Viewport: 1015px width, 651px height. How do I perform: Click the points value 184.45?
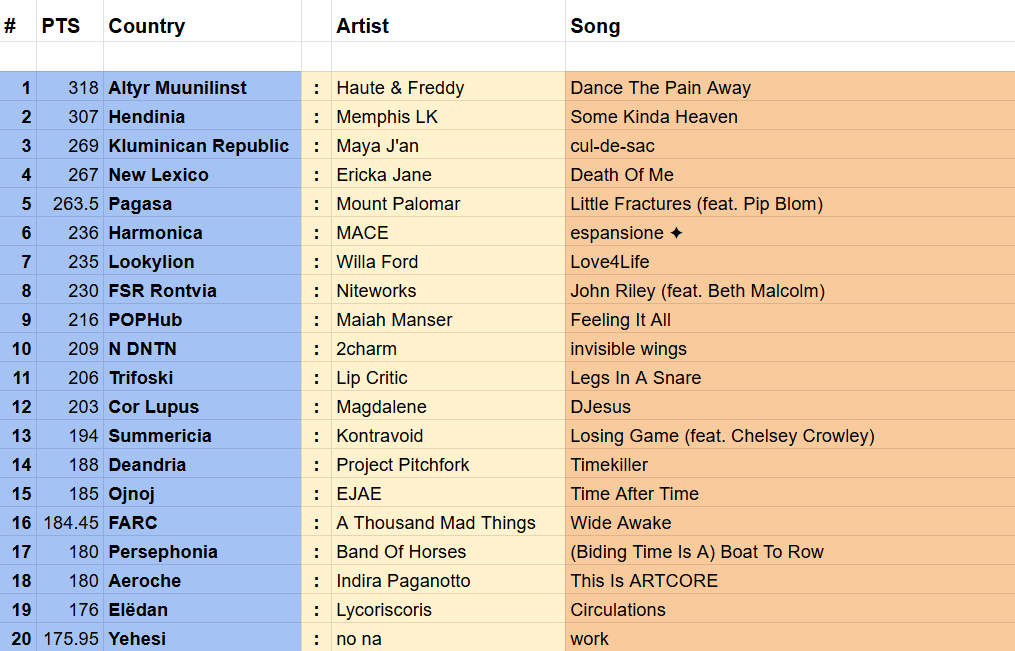point(71,523)
